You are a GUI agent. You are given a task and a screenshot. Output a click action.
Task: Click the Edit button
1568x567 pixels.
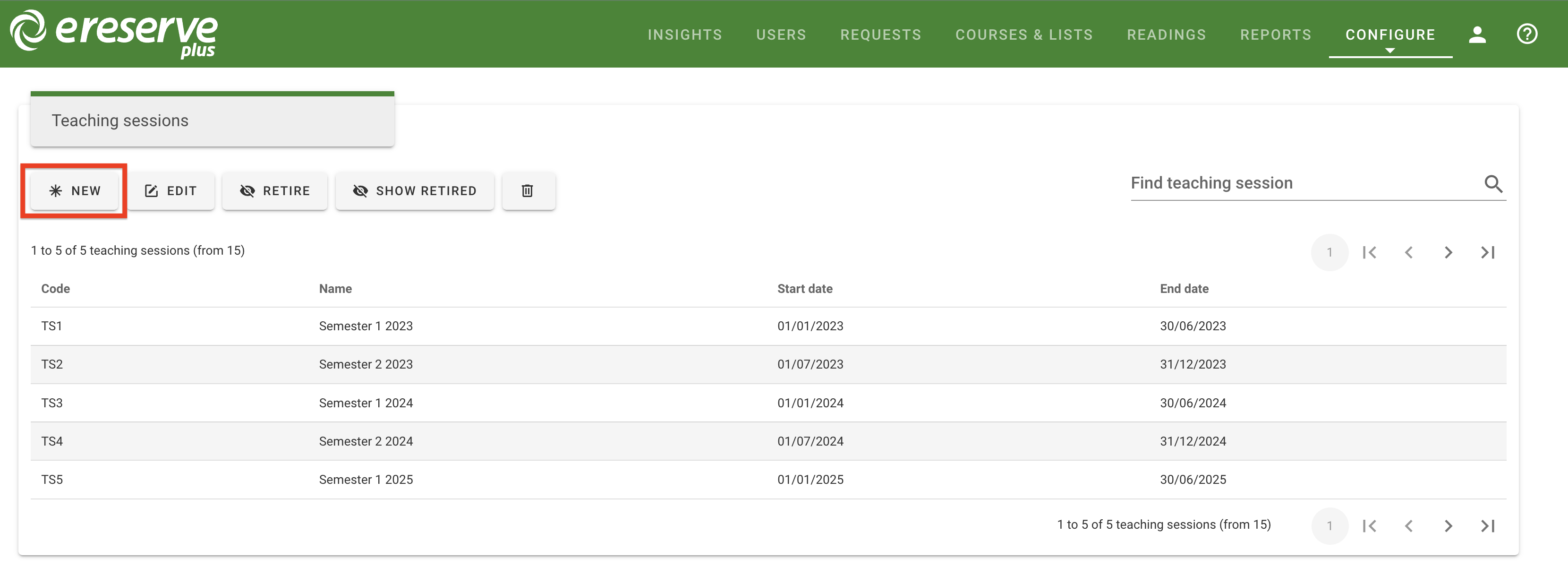click(x=170, y=191)
